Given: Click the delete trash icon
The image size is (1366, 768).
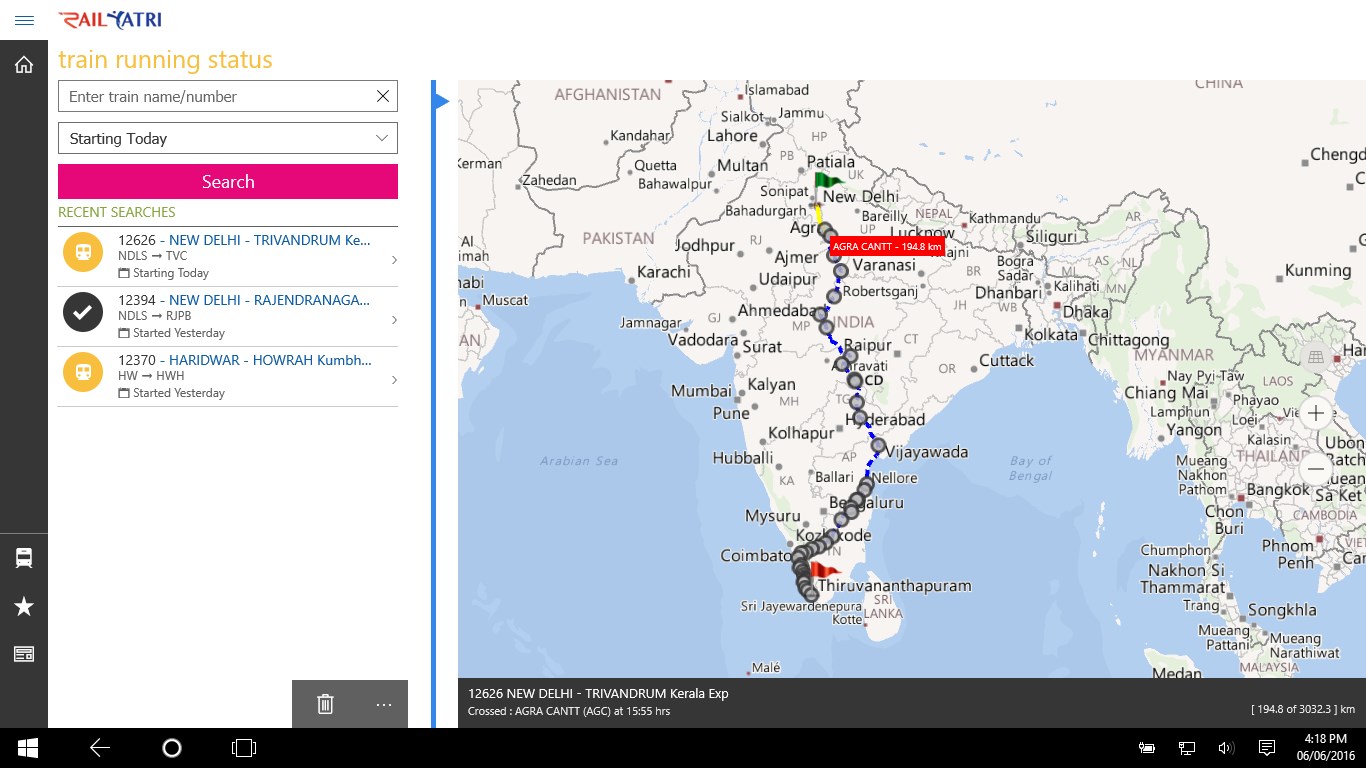Looking at the screenshot, I should click(325, 704).
